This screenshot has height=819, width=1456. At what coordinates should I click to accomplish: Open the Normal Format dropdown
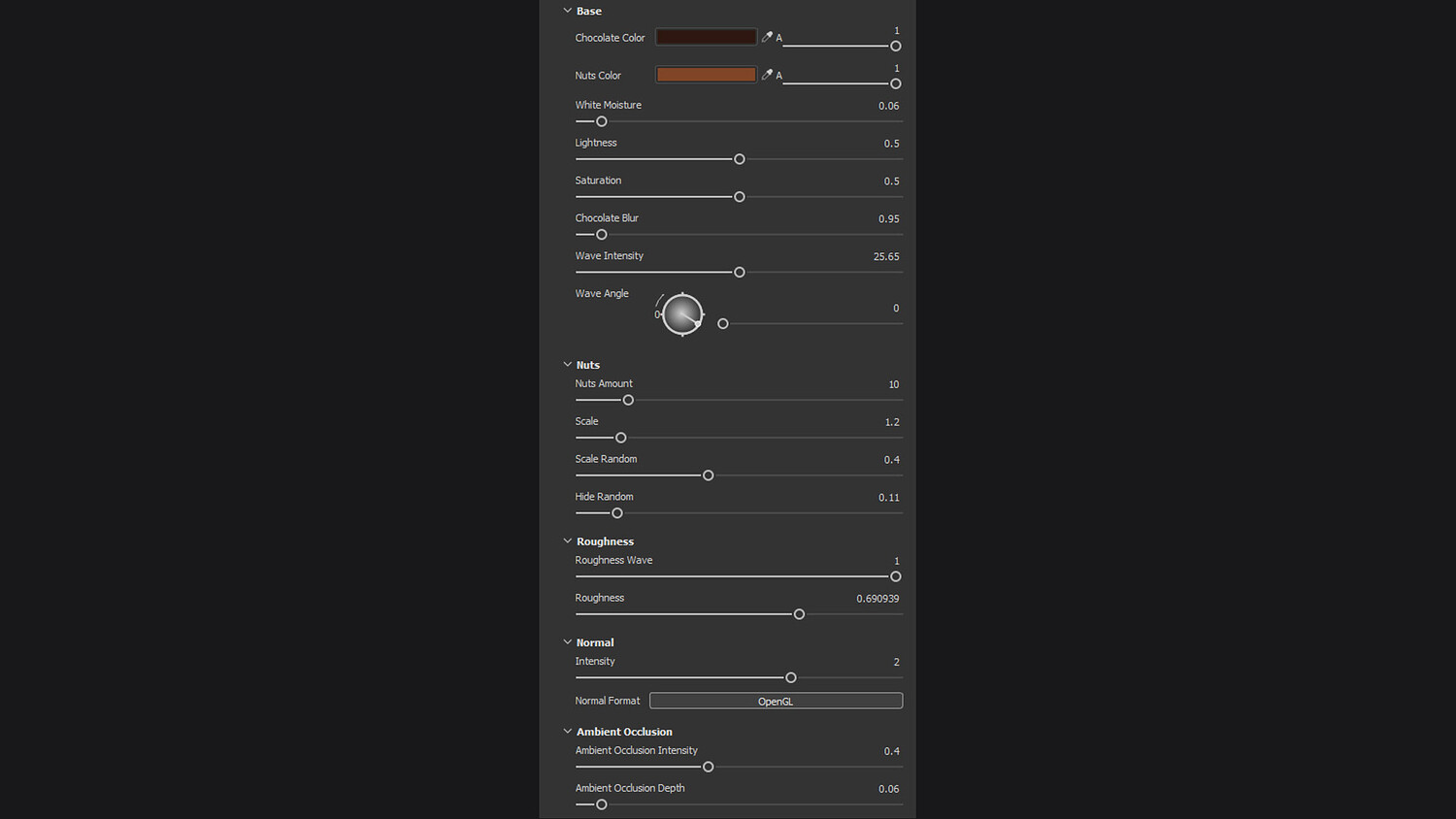[x=776, y=701]
